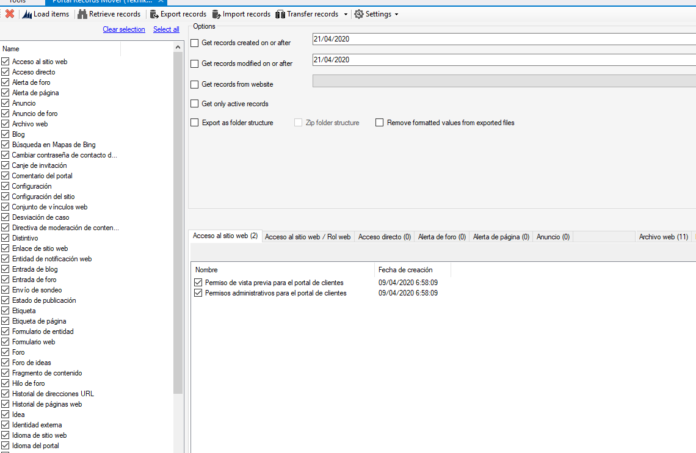Click the 'Clear selection' link
Screen dimensions: 696x453
pos(124,30)
